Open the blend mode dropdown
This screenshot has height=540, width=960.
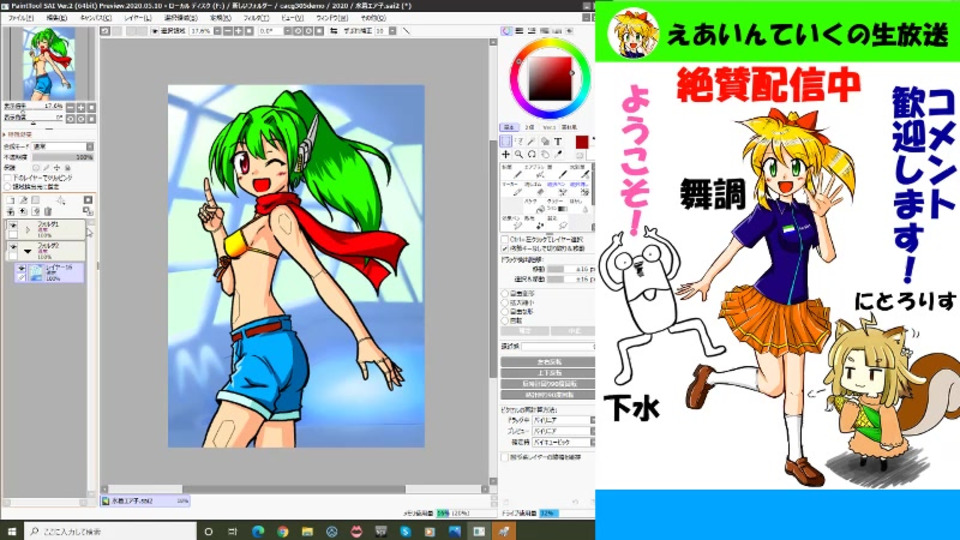pyautogui.click(x=62, y=146)
